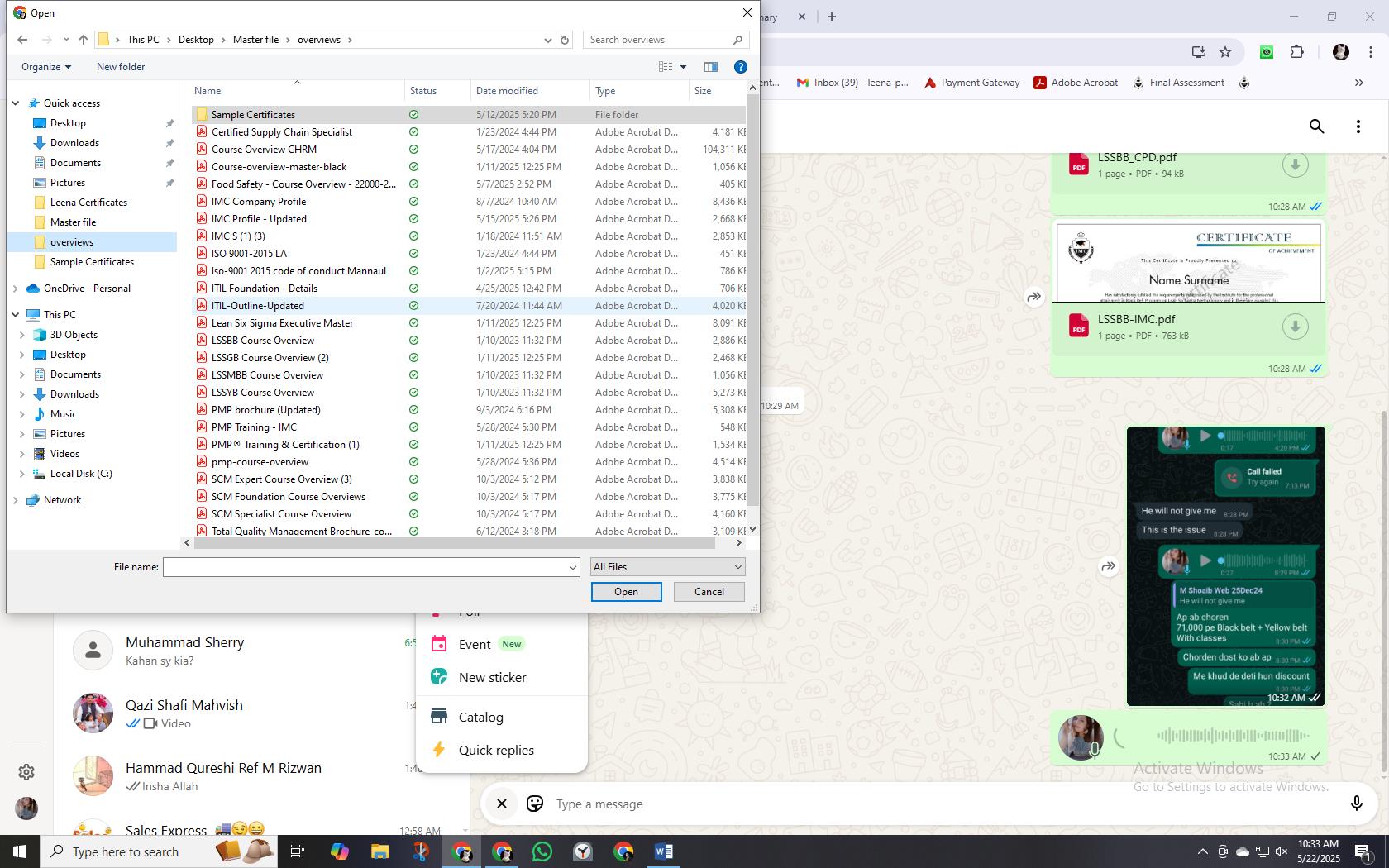Open the change view options arrow

pos(683,67)
